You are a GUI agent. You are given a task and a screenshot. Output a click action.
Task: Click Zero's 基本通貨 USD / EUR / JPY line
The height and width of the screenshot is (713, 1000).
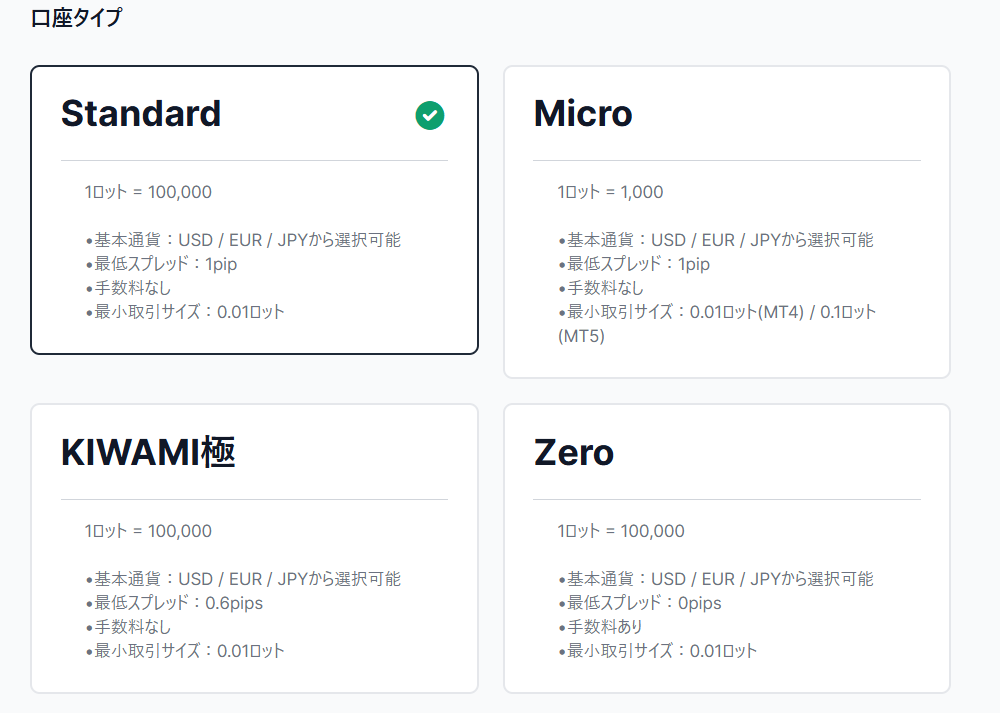716,578
